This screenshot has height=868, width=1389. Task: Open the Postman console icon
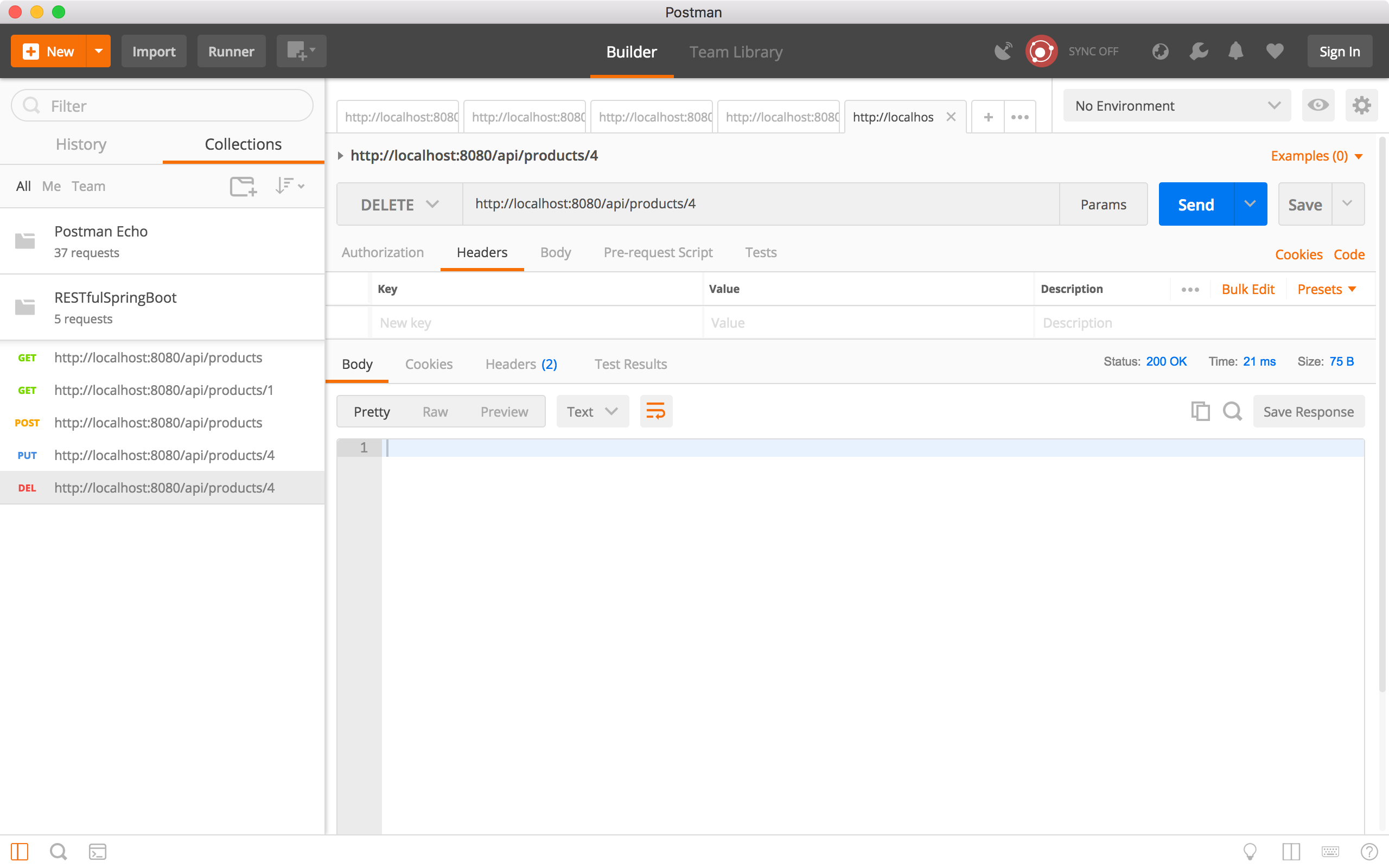tap(98, 851)
